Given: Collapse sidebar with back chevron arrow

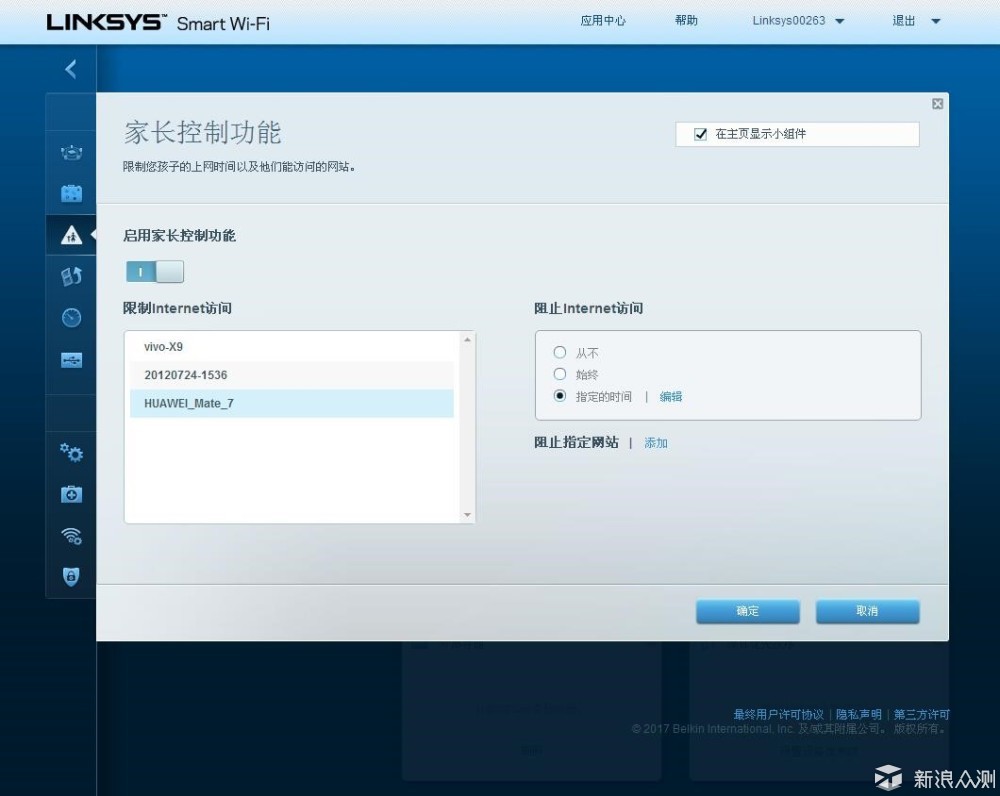Looking at the screenshot, I should pyautogui.click(x=71, y=69).
